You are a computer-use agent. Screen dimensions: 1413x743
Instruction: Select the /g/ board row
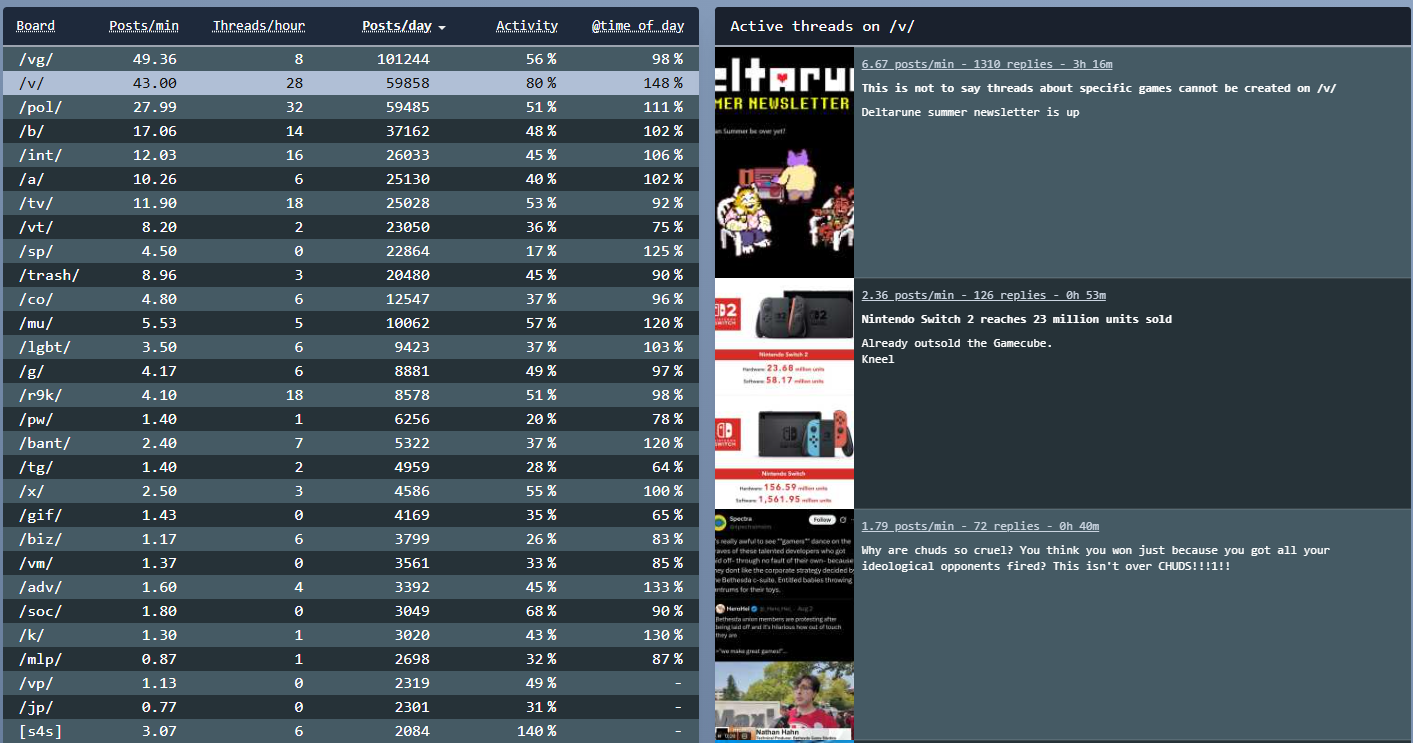pyautogui.click(x=351, y=371)
